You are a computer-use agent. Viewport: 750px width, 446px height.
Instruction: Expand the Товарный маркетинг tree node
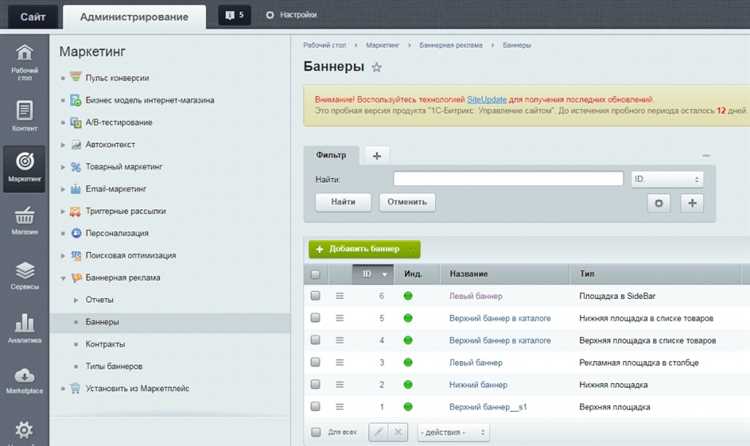pos(63,167)
